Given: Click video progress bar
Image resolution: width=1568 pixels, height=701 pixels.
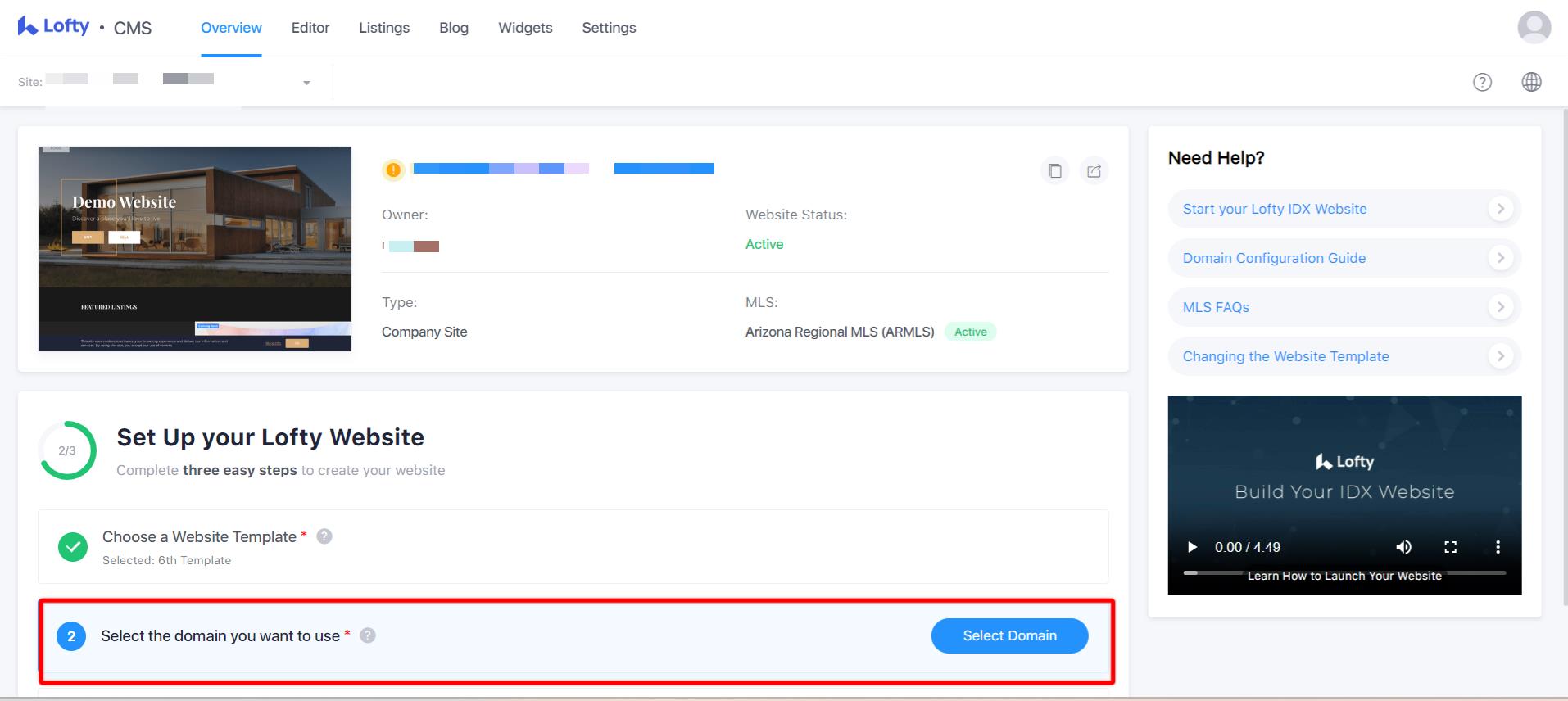Looking at the screenshot, I should pyautogui.click(x=1344, y=572).
